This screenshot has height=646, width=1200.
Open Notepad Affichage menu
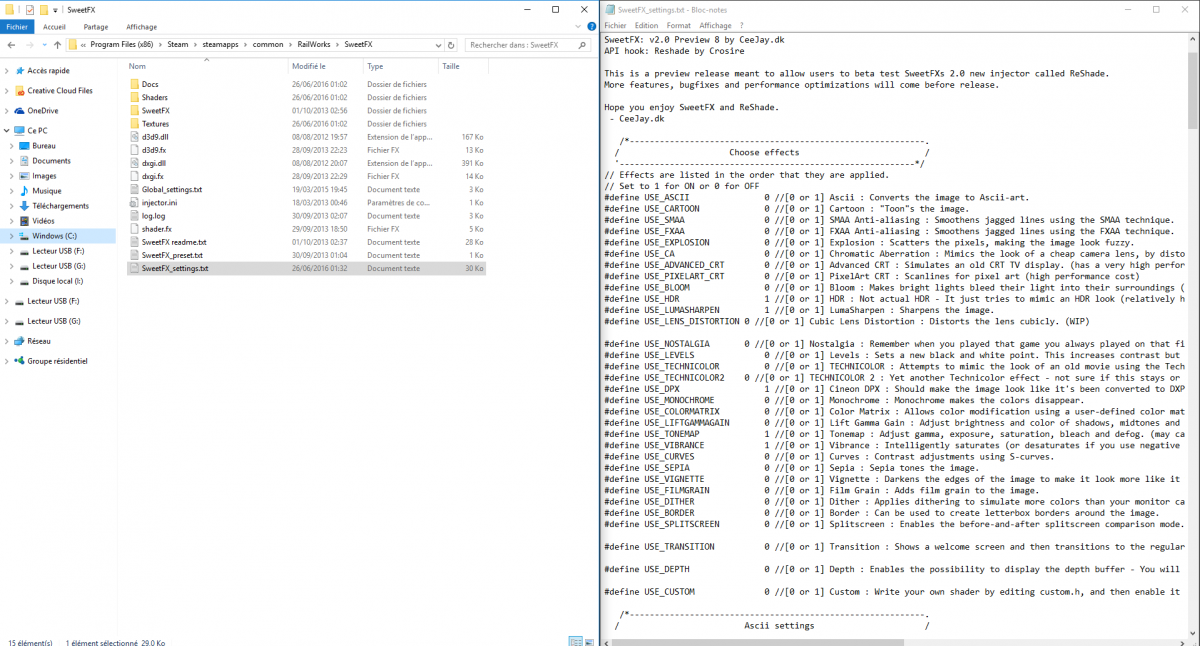(715, 25)
